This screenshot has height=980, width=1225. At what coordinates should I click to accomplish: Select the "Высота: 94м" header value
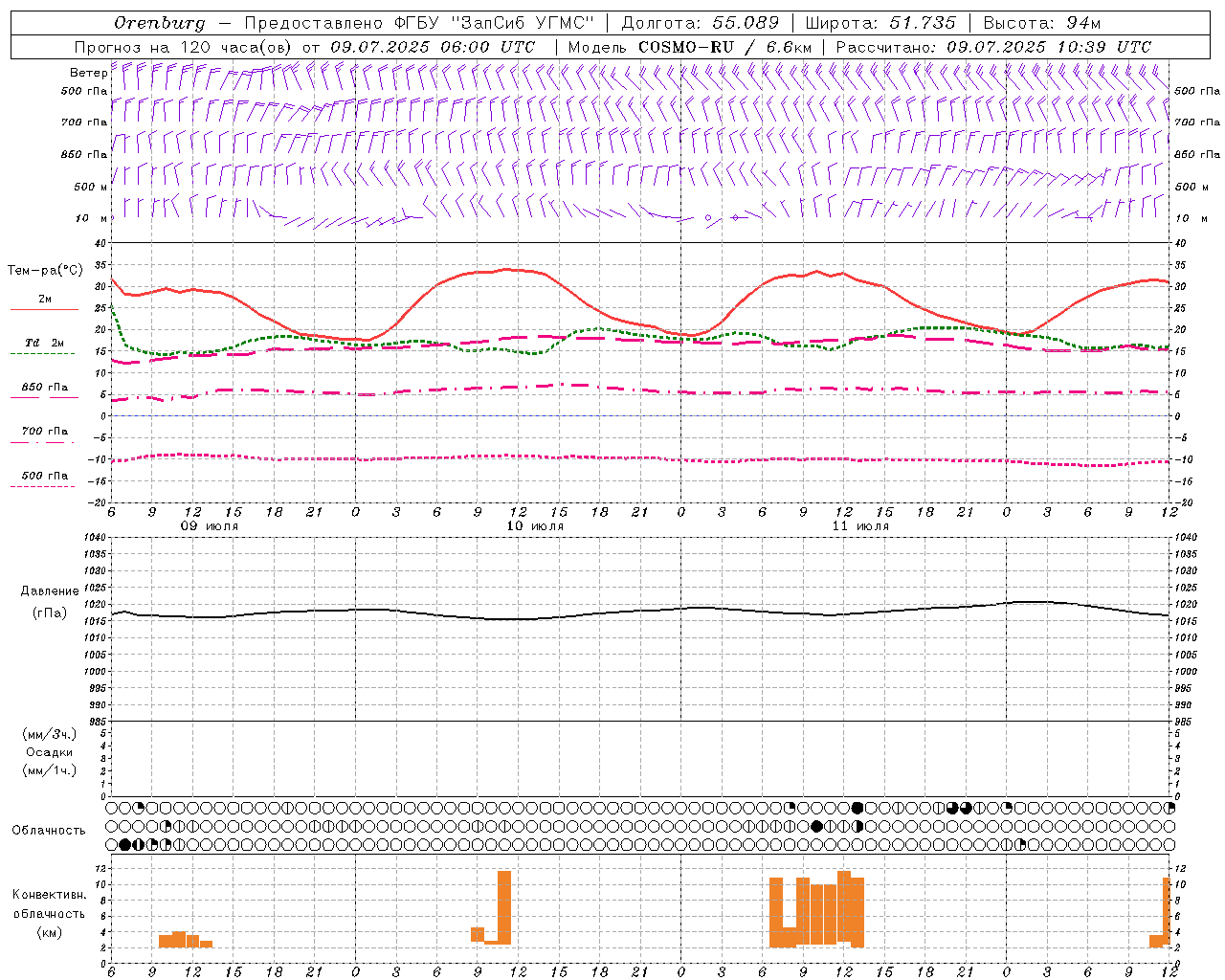coord(1042,23)
